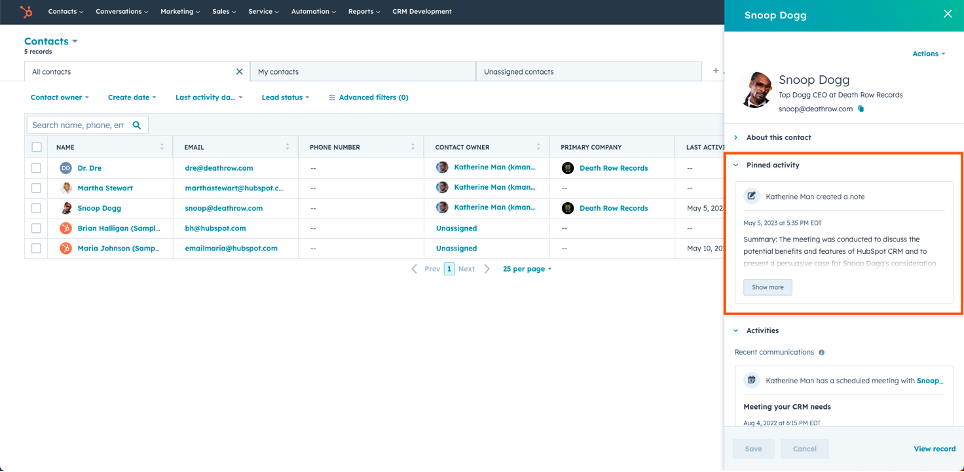Open the Contacts menu in top navigation
The image size is (964, 472).
tap(66, 12)
